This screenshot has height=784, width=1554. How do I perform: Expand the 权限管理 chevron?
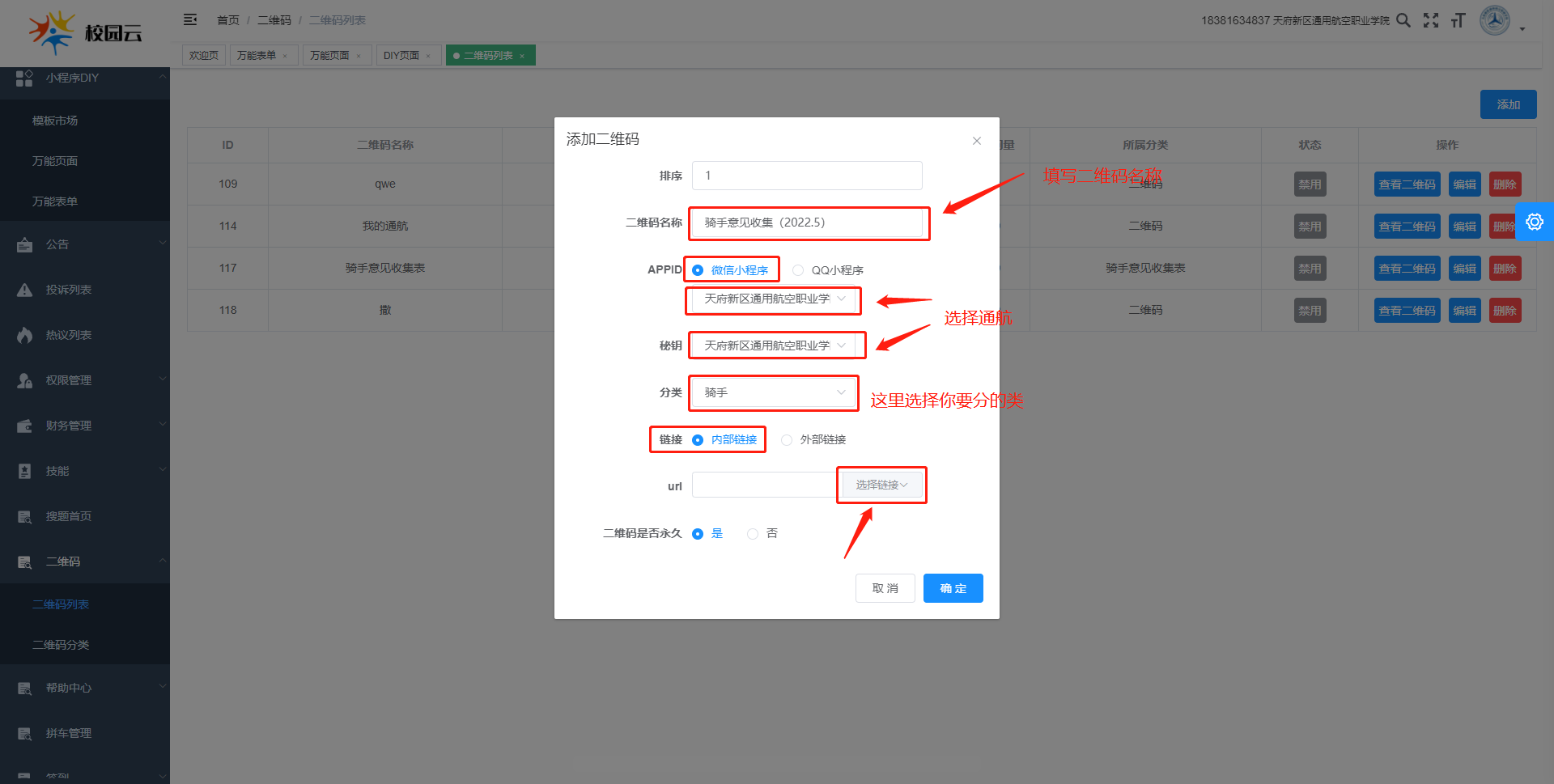tap(162, 379)
